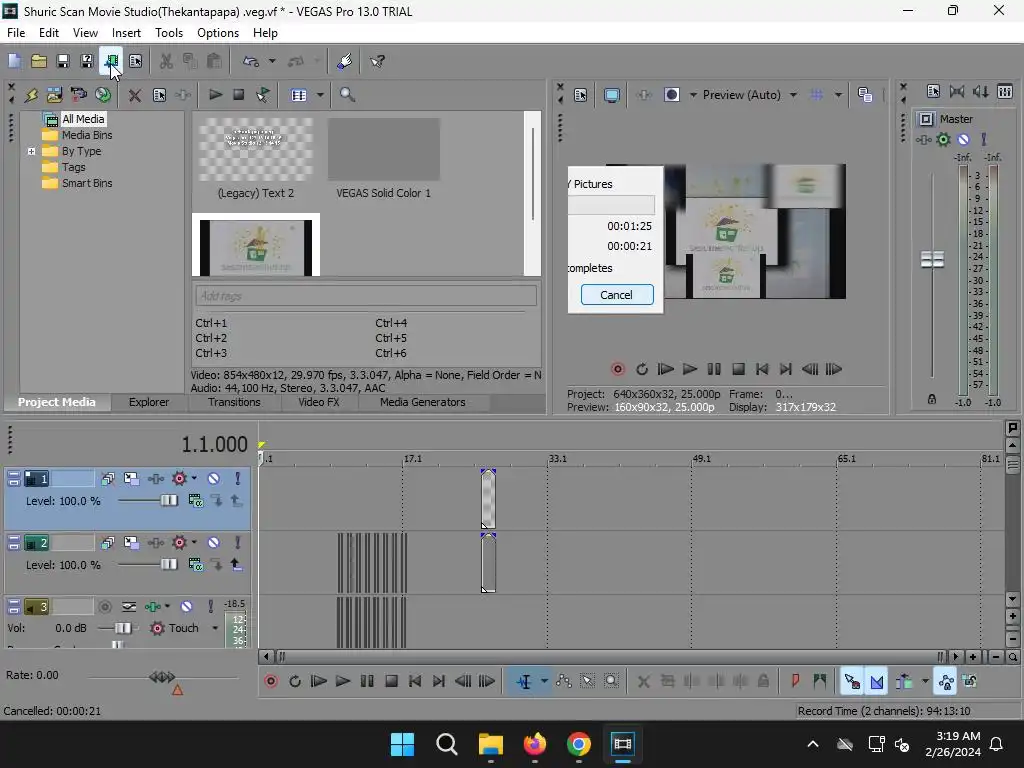This screenshot has width=1024, height=768.
Task: Select Smart Bins folder
Action: click(x=87, y=184)
